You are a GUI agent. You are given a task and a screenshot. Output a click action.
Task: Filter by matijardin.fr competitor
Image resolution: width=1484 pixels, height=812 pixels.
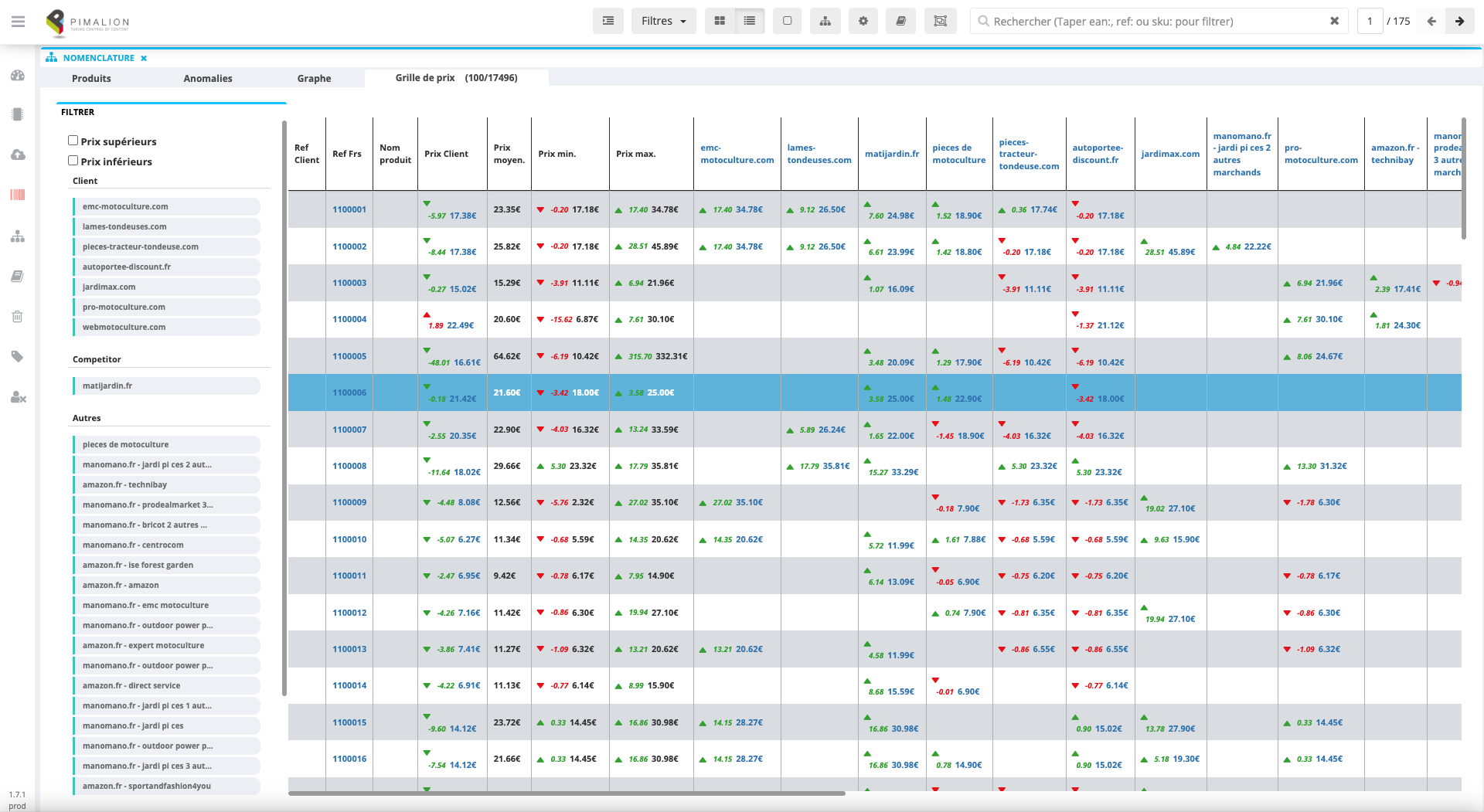[x=166, y=386]
